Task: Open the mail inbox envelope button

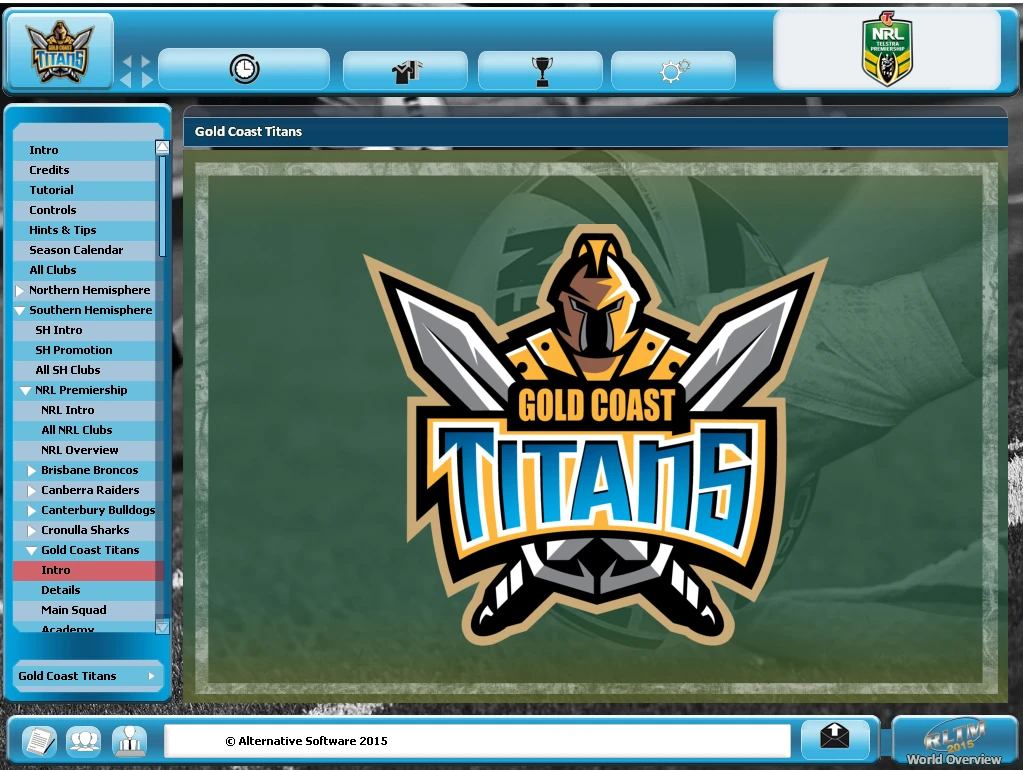Action: point(834,737)
